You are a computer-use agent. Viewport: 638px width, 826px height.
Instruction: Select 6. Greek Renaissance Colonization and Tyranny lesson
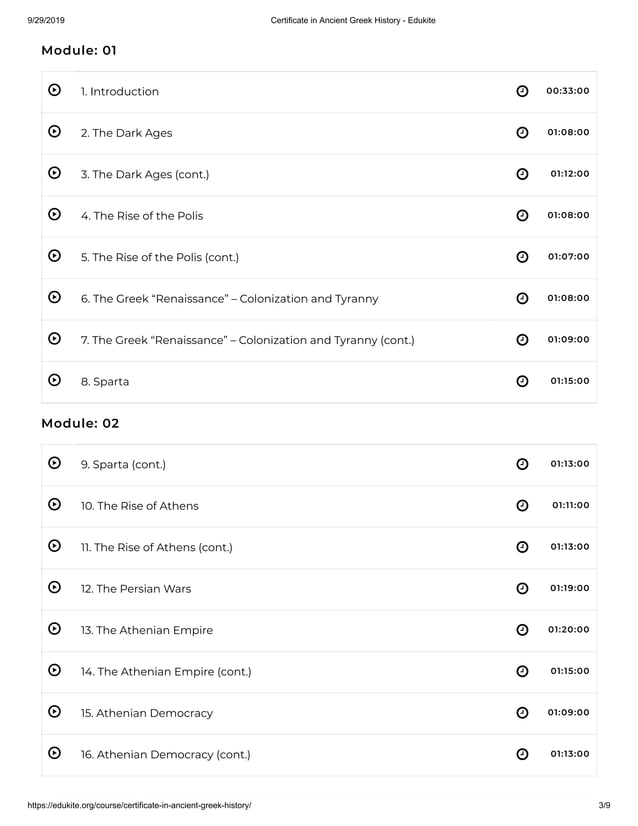coord(229,299)
